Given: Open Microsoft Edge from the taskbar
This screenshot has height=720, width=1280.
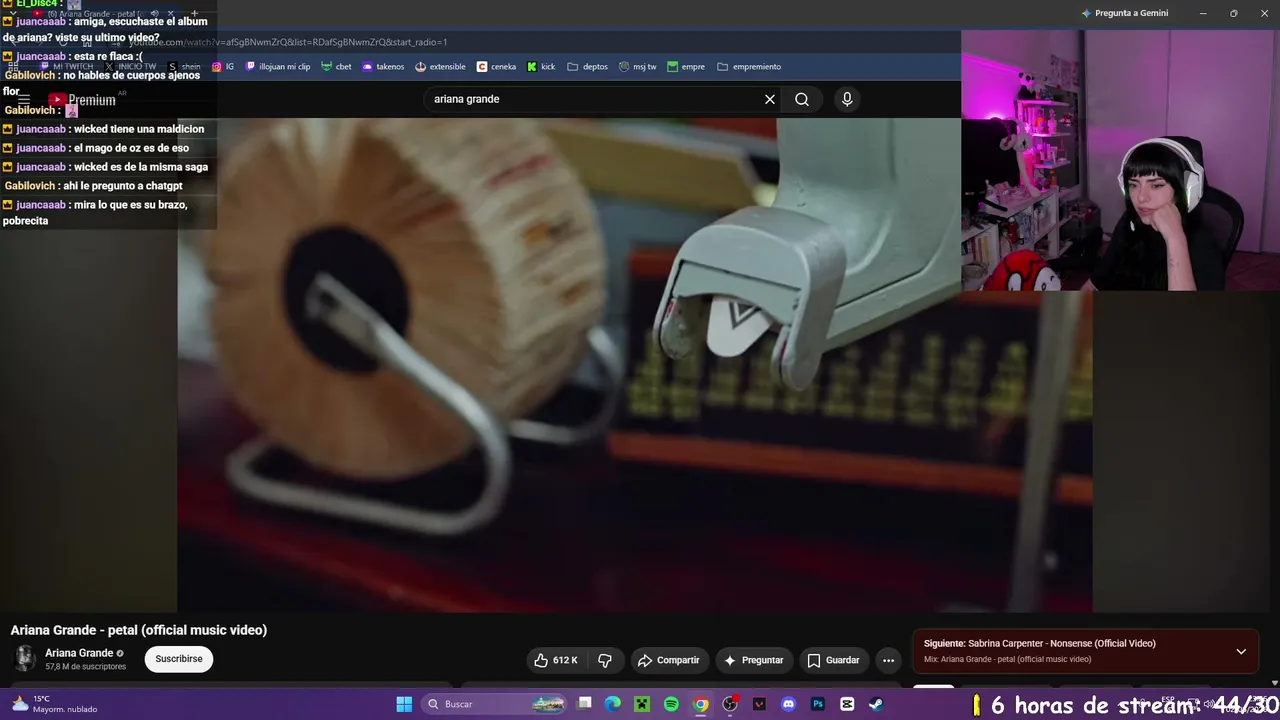Looking at the screenshot, I should click(x=613, y=704).
